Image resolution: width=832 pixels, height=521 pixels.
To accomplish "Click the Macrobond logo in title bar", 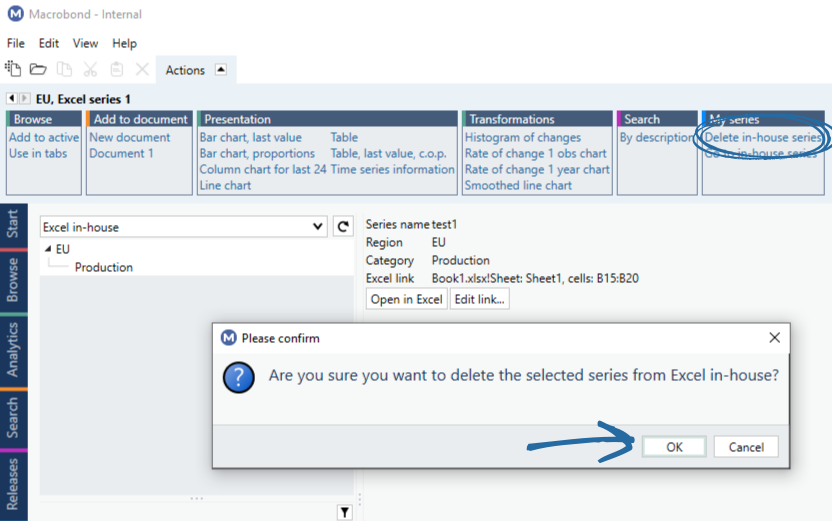I will click(x=15, y=14).
